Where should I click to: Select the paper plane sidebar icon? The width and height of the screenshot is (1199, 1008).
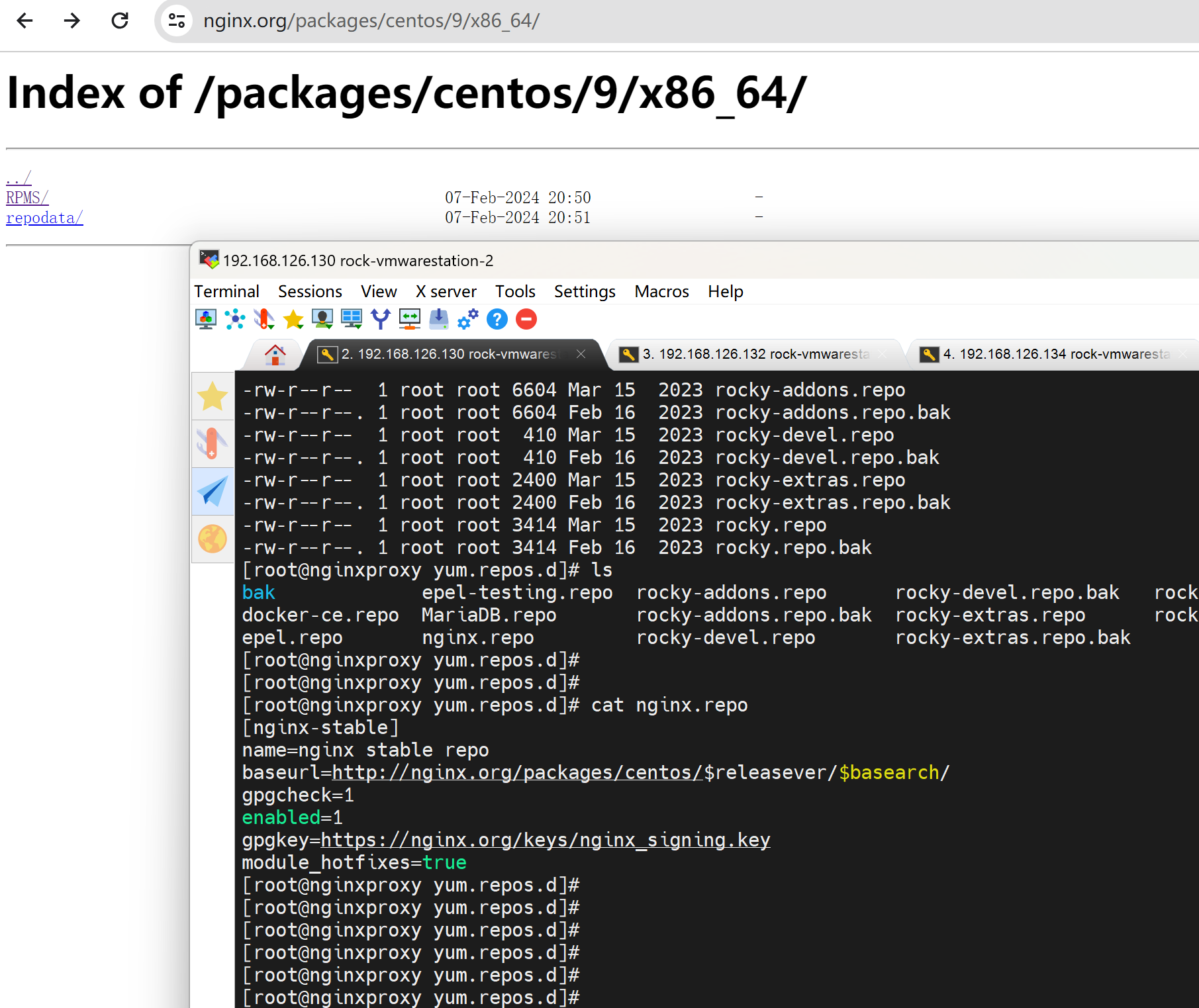click(213, 492)
